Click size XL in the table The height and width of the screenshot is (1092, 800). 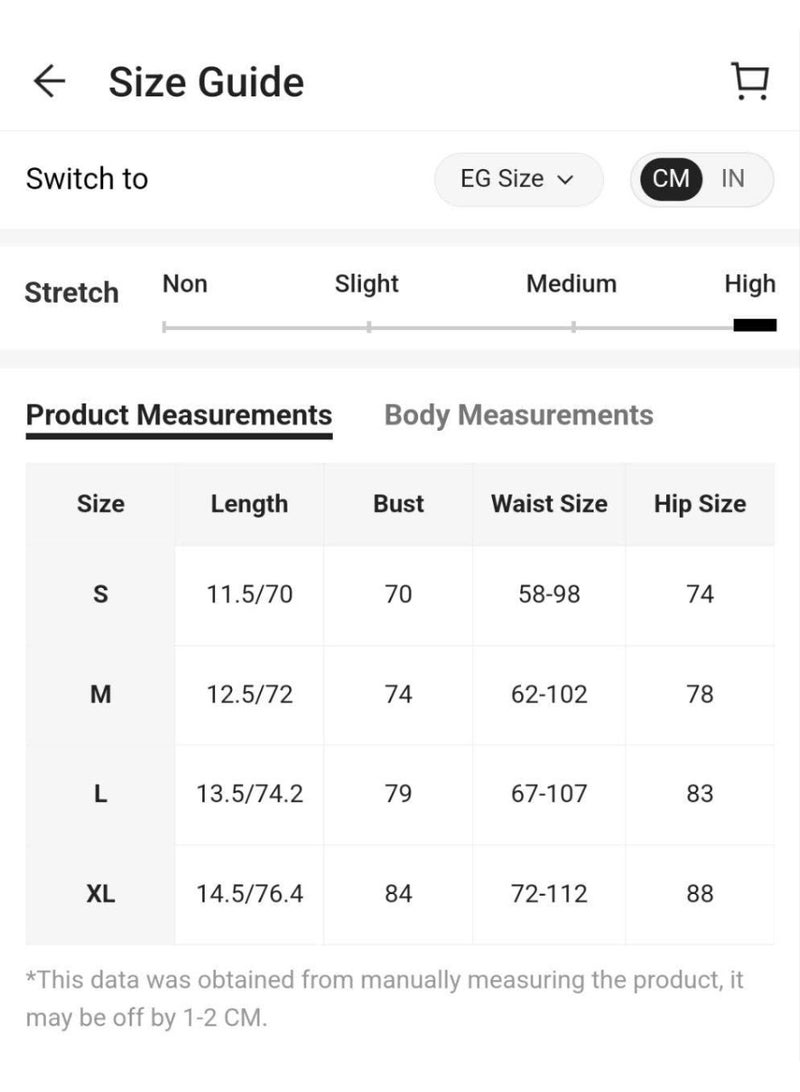tap(100, 894)
